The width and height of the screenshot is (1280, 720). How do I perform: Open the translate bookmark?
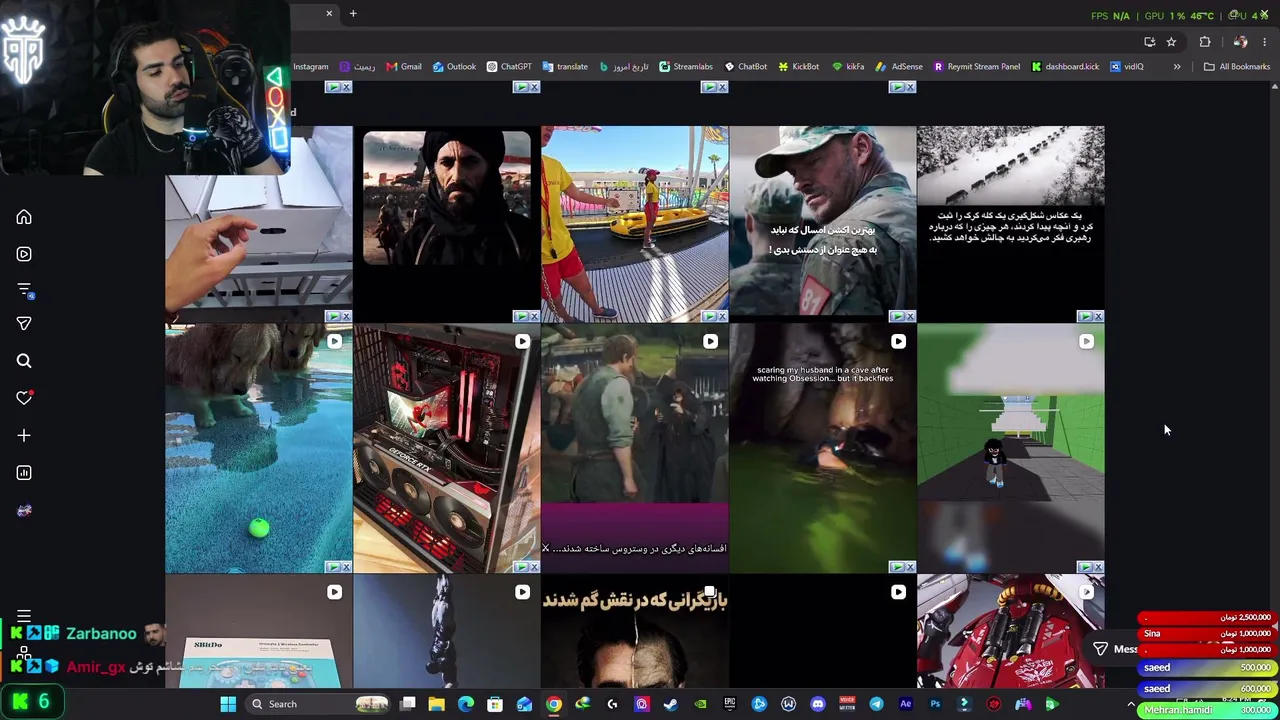pos(565,67)
